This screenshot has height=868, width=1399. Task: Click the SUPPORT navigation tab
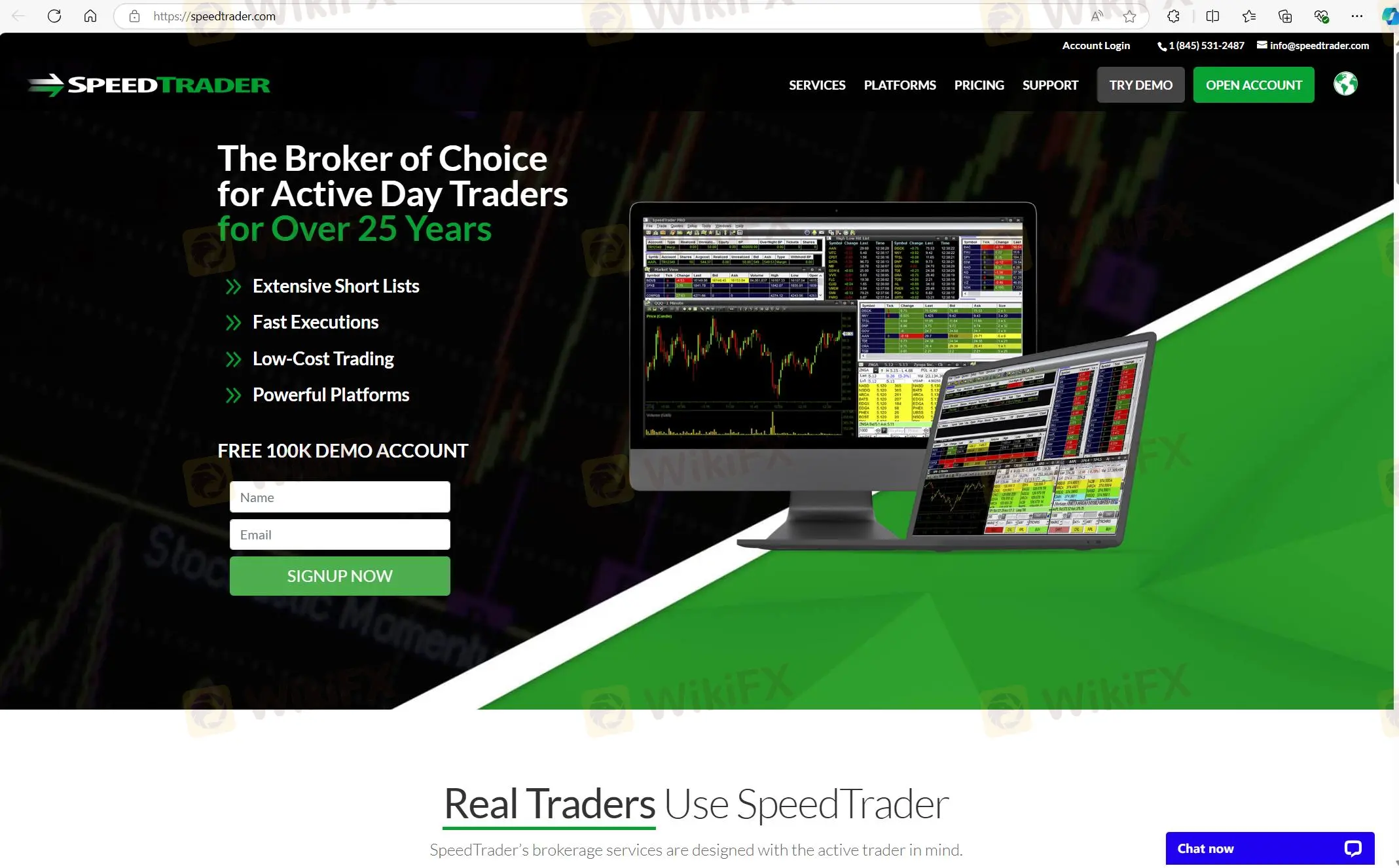(1051, 84)
